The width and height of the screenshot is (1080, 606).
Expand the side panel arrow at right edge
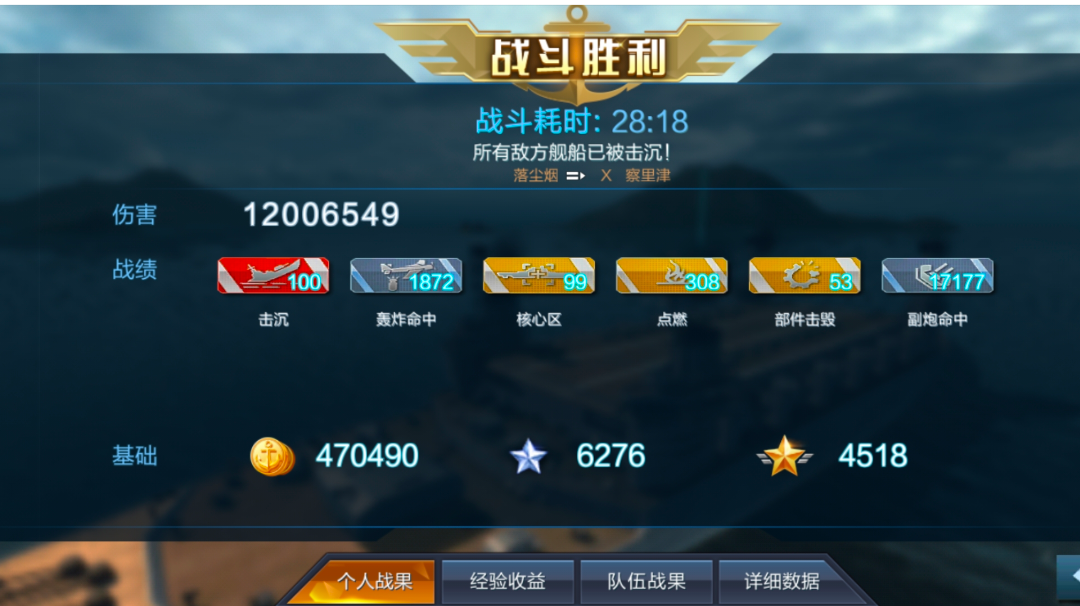point(1069,576)
